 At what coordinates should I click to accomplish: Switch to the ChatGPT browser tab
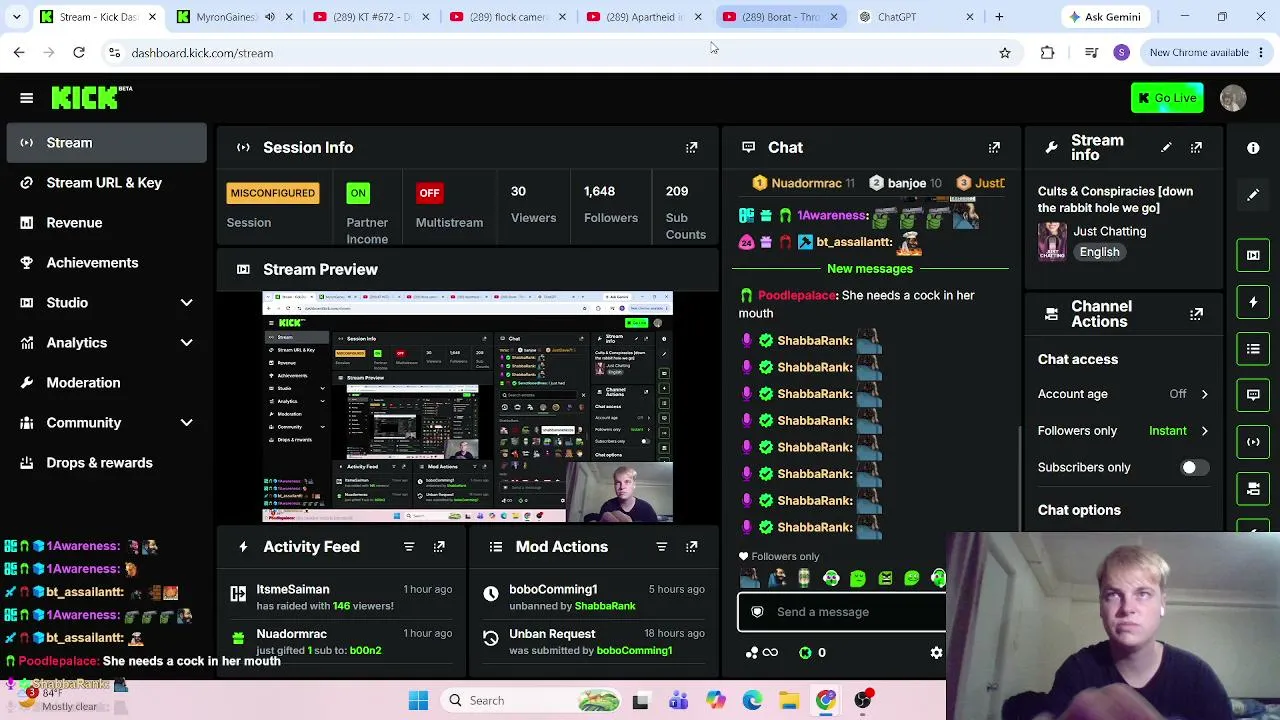pos(915,17)
